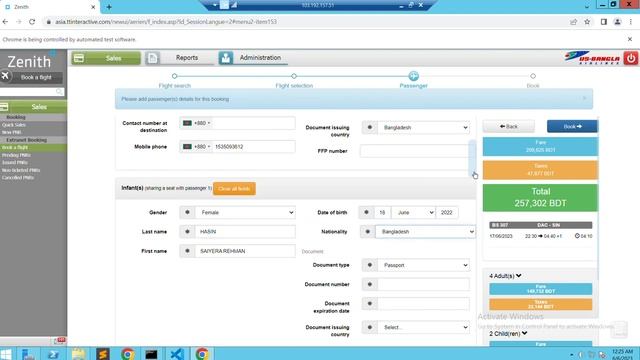
Task: Click the Administration tab icon
Action: tap(225, 58)
